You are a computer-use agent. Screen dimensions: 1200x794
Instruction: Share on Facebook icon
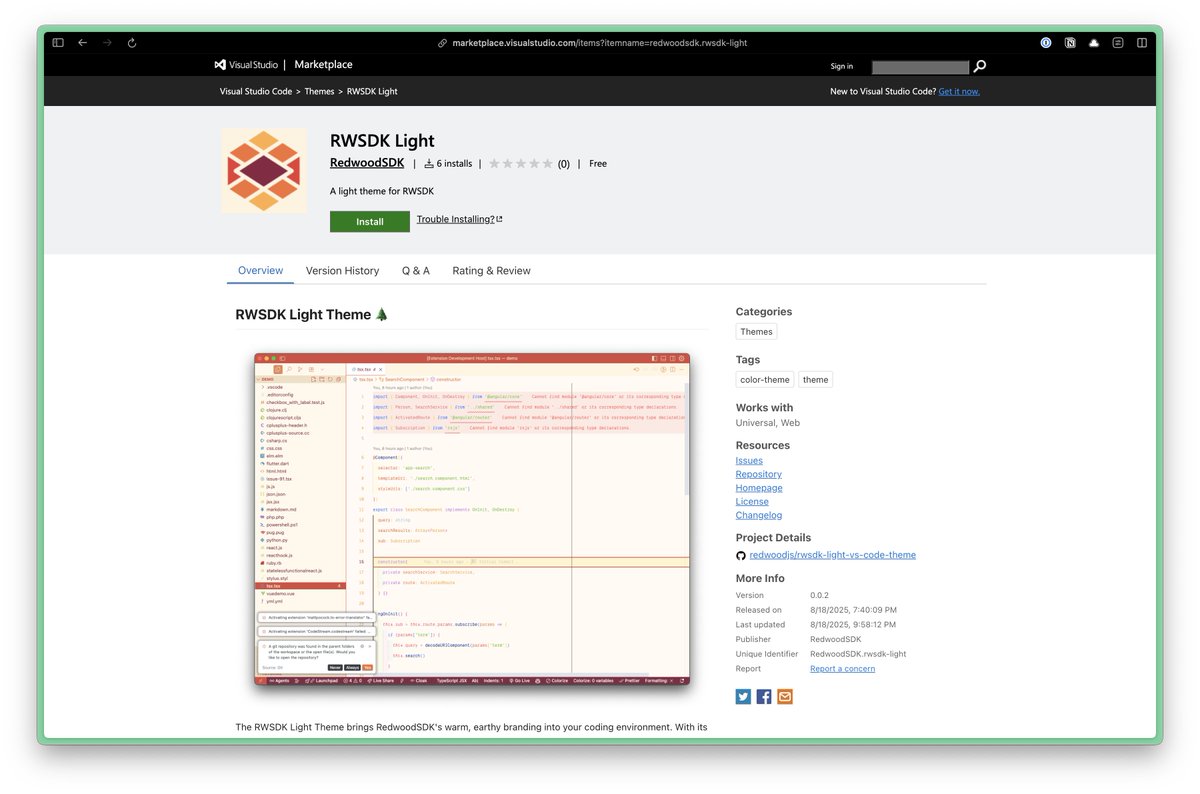(x=764, y=696)
